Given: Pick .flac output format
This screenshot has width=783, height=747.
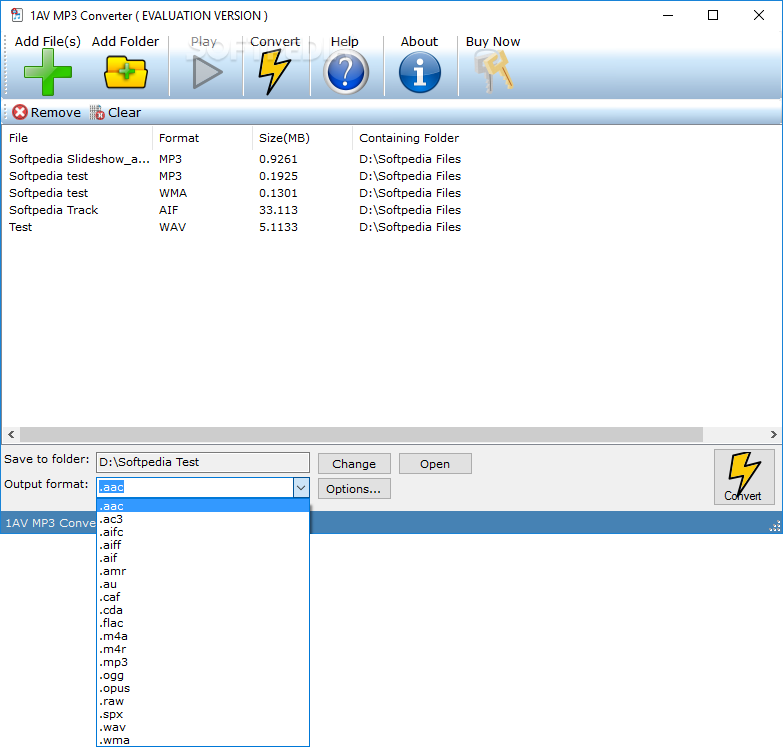Looking at the screenshot, I should (203, 623).
